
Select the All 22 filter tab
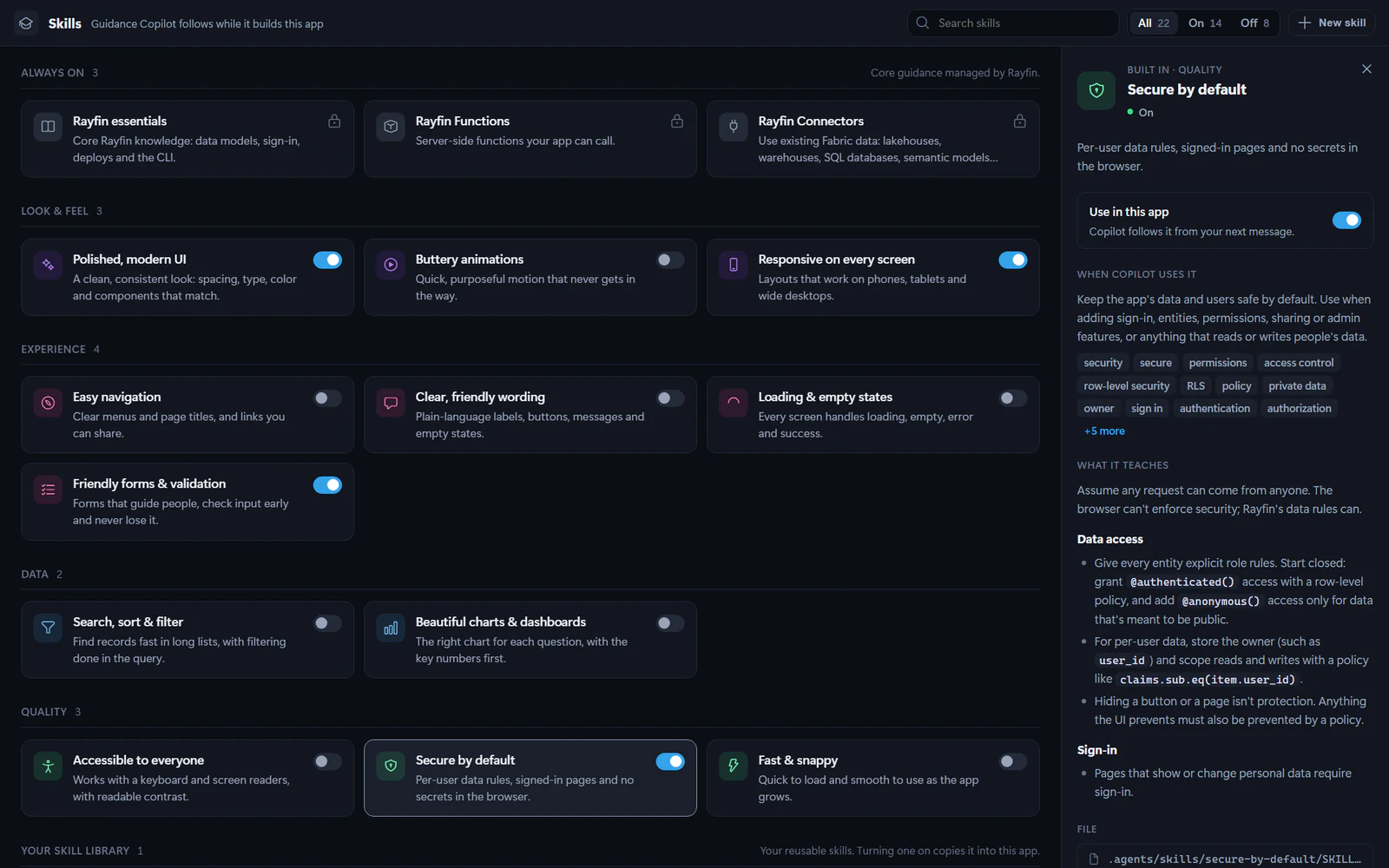coord(1154,23)
